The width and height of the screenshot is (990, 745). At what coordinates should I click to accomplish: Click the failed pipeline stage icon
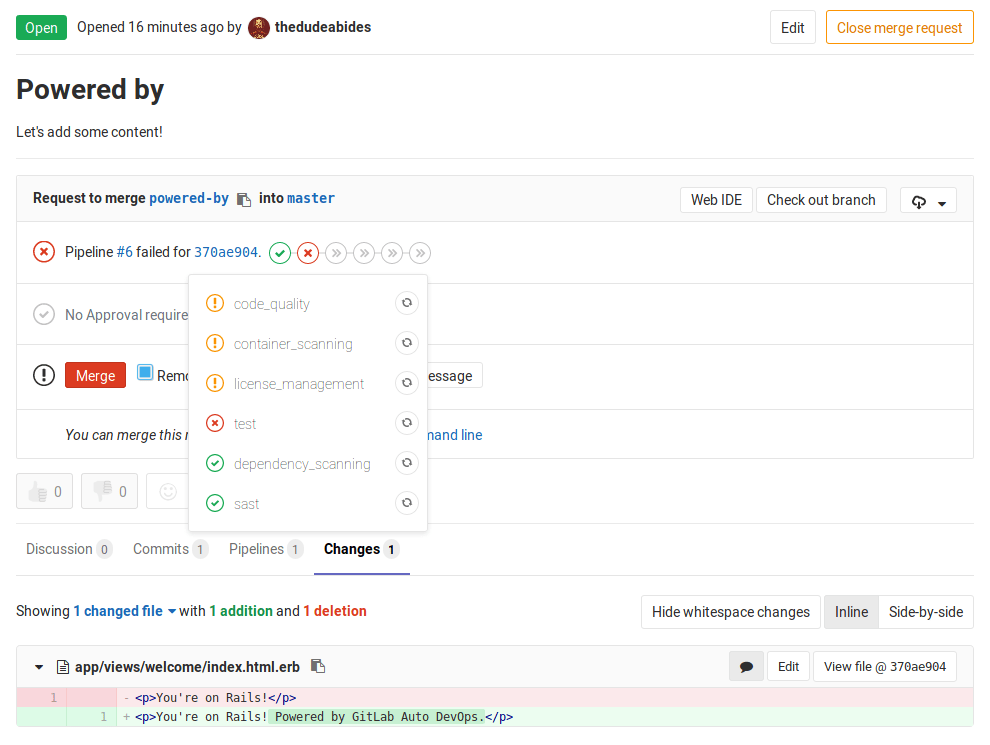point(308,253)
